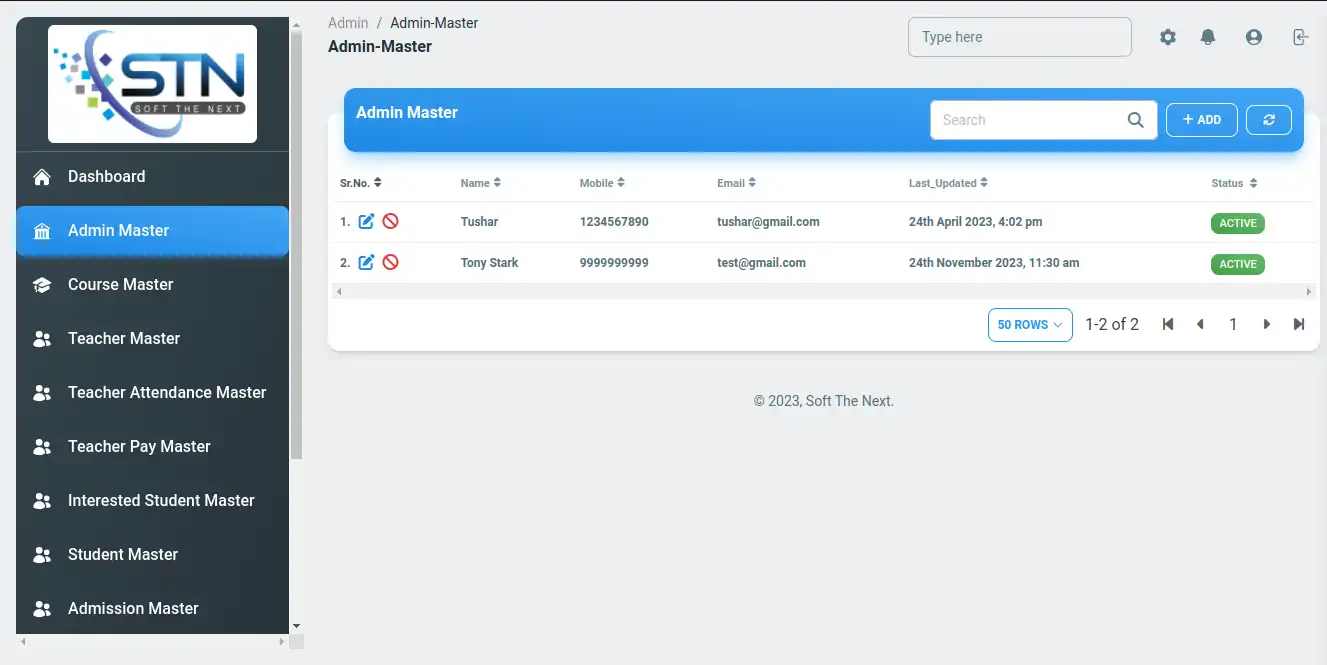Screen dimensions: 1327x665
Task: Open Course Master in the sidebar
Action: click(x=120, y=285)
